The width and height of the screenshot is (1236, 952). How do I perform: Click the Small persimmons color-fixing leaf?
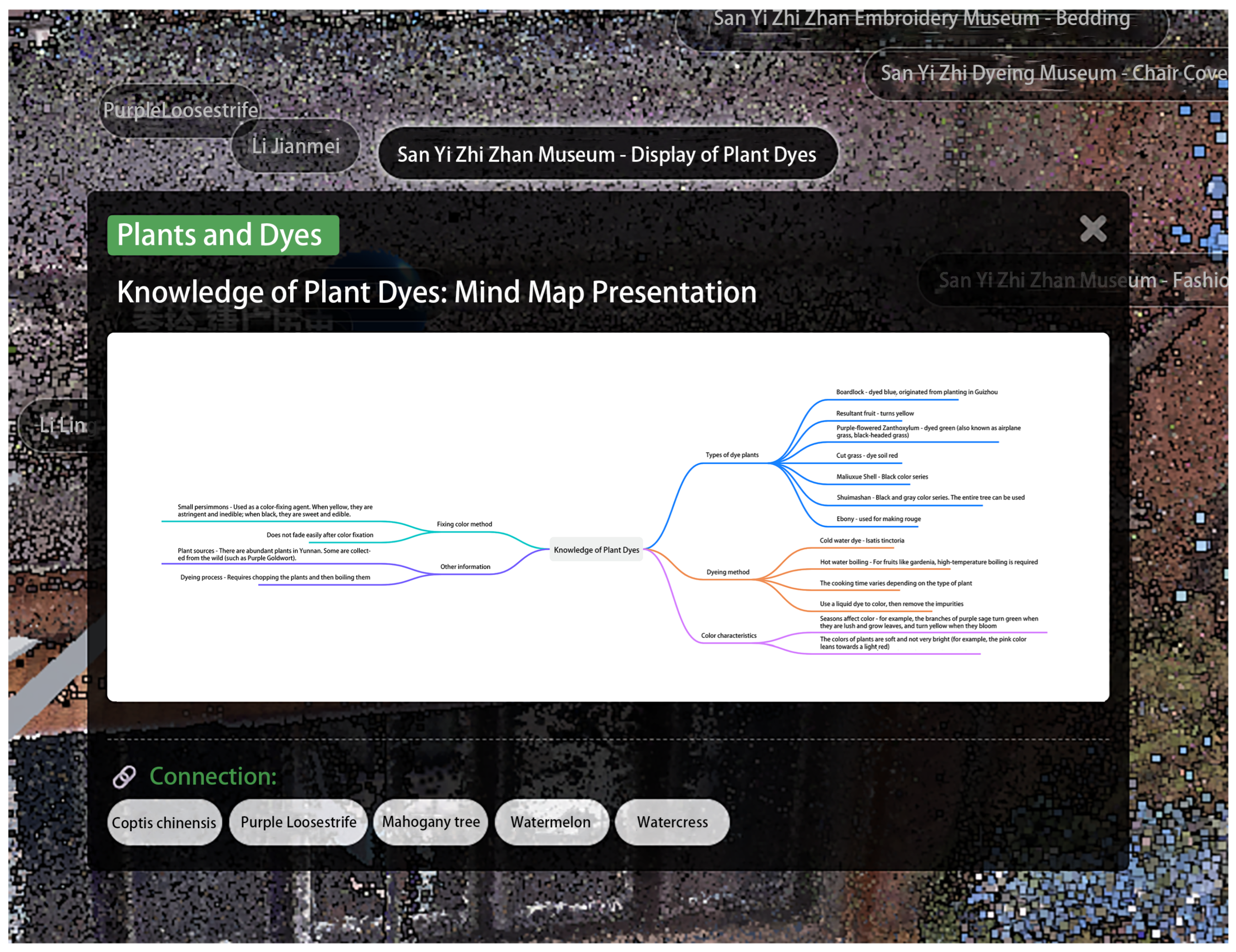pos(275,510)
